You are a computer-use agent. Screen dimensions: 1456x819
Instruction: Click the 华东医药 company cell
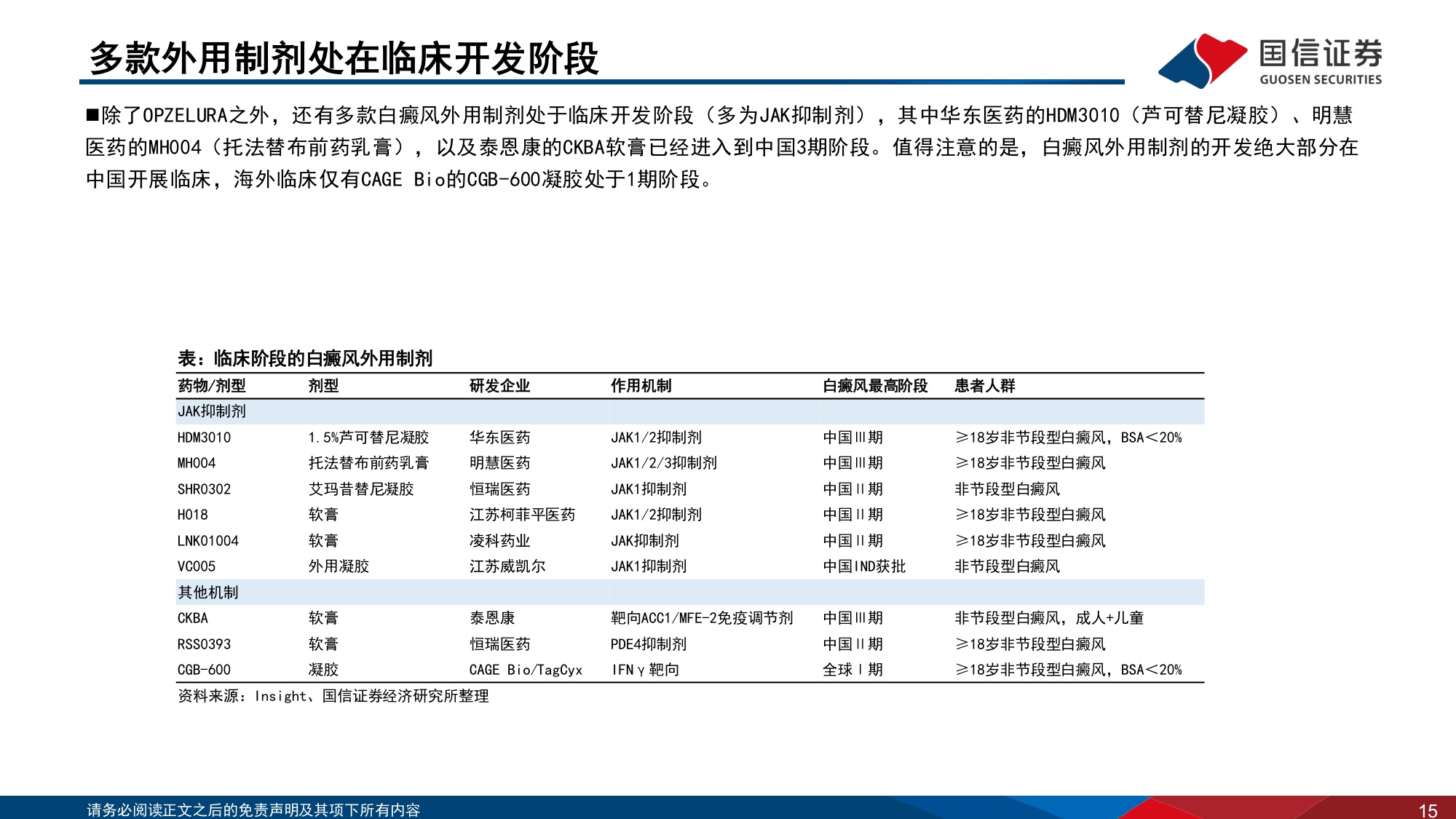click(499, 438)
